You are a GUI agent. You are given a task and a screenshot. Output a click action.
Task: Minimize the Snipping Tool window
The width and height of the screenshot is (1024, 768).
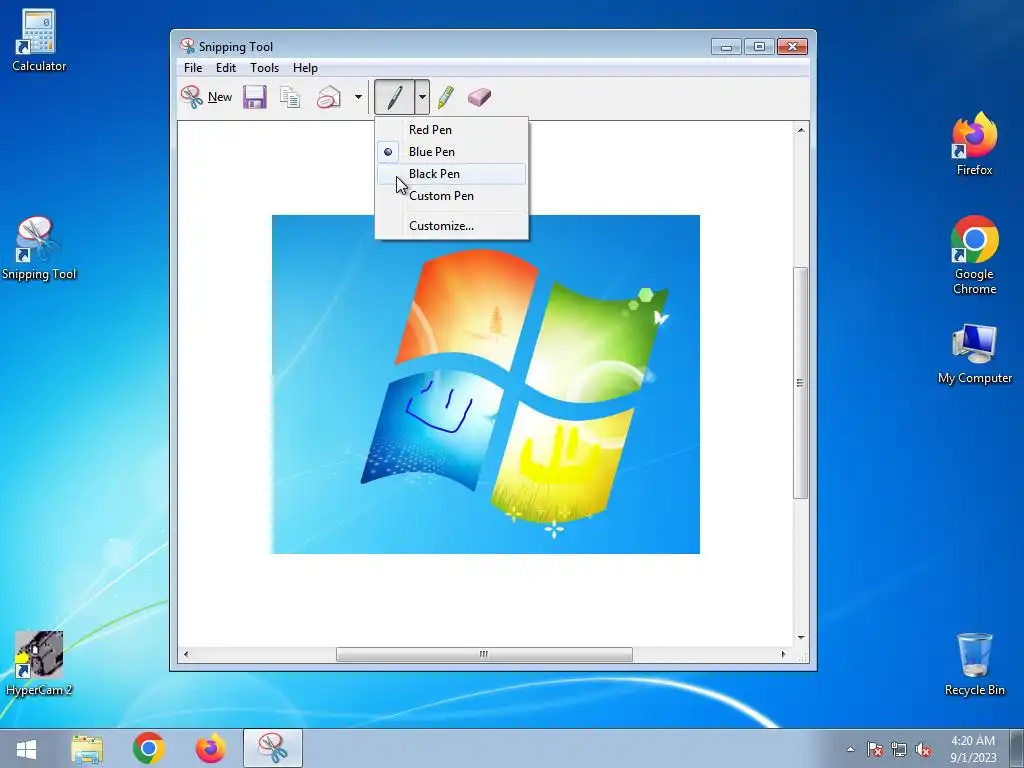click(726, 46)
